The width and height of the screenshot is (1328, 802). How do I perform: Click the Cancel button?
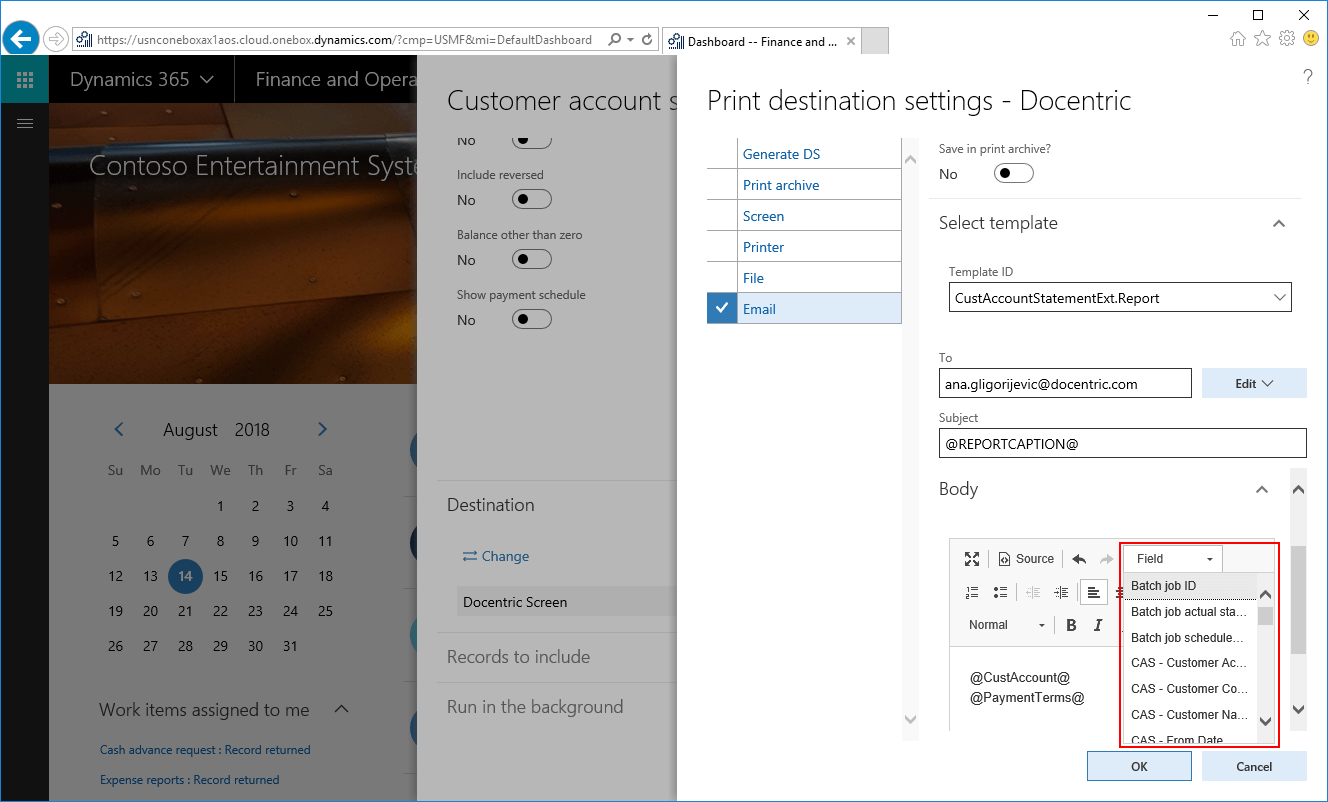[x=1254, y=766]
